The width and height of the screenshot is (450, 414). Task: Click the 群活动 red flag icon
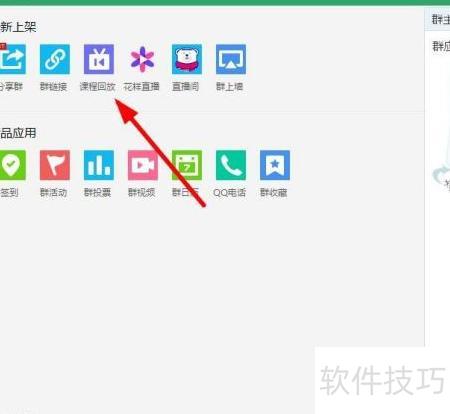click(55, 165)
